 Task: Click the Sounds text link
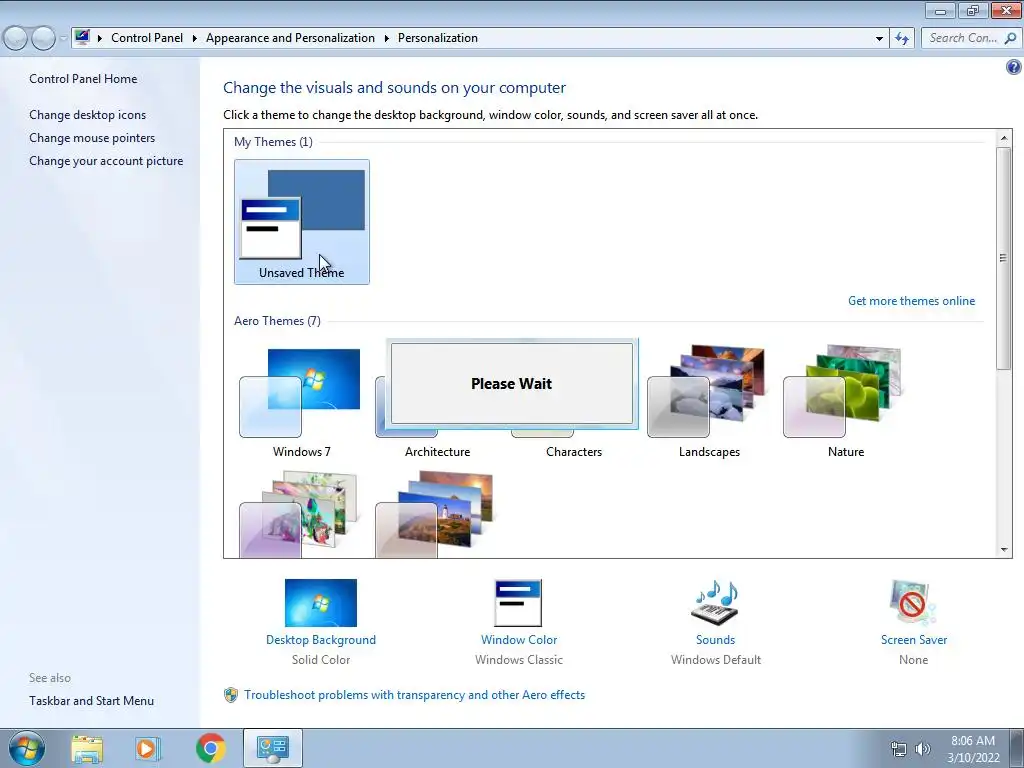click(715, 640)
